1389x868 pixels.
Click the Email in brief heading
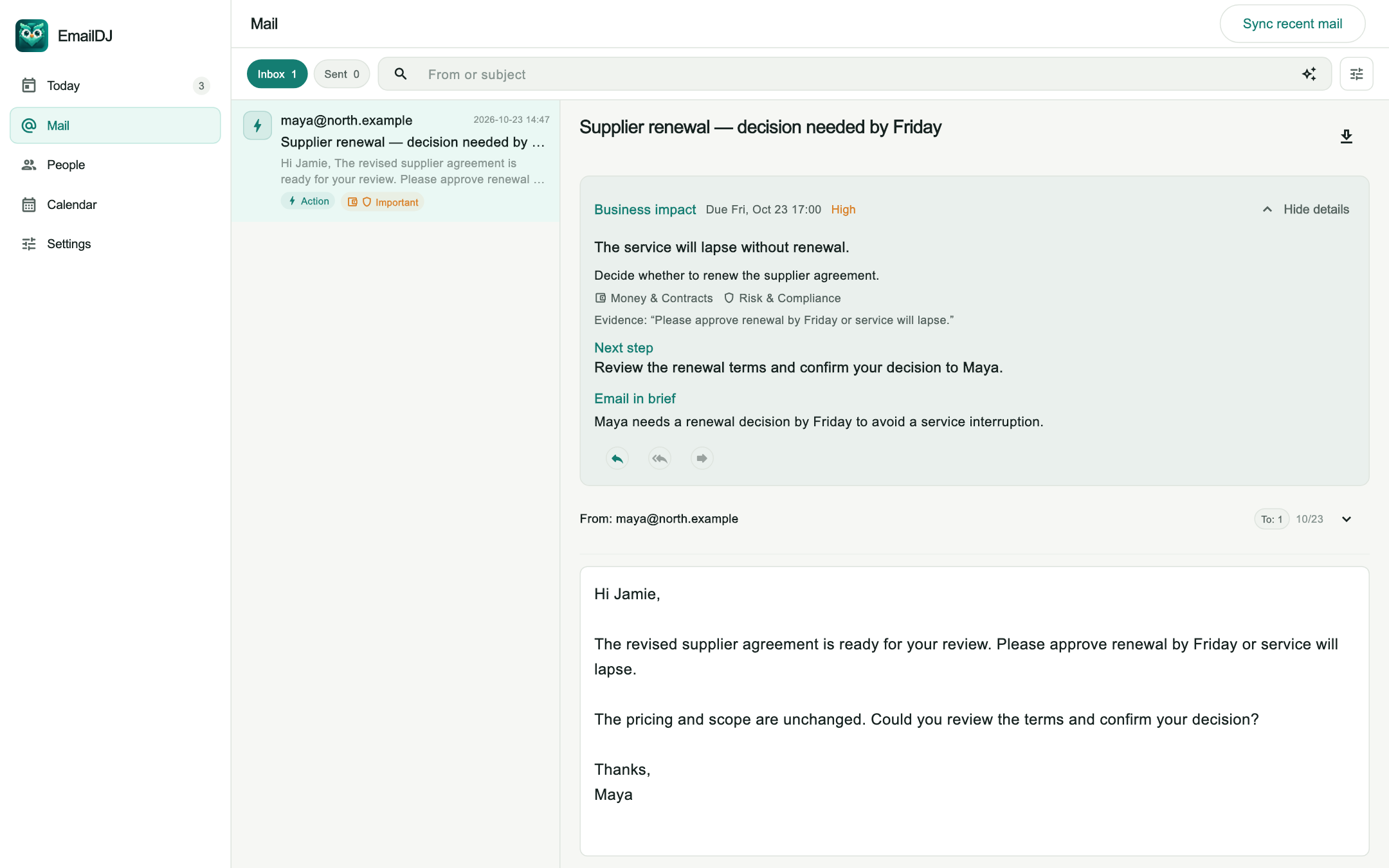point(635,399)
